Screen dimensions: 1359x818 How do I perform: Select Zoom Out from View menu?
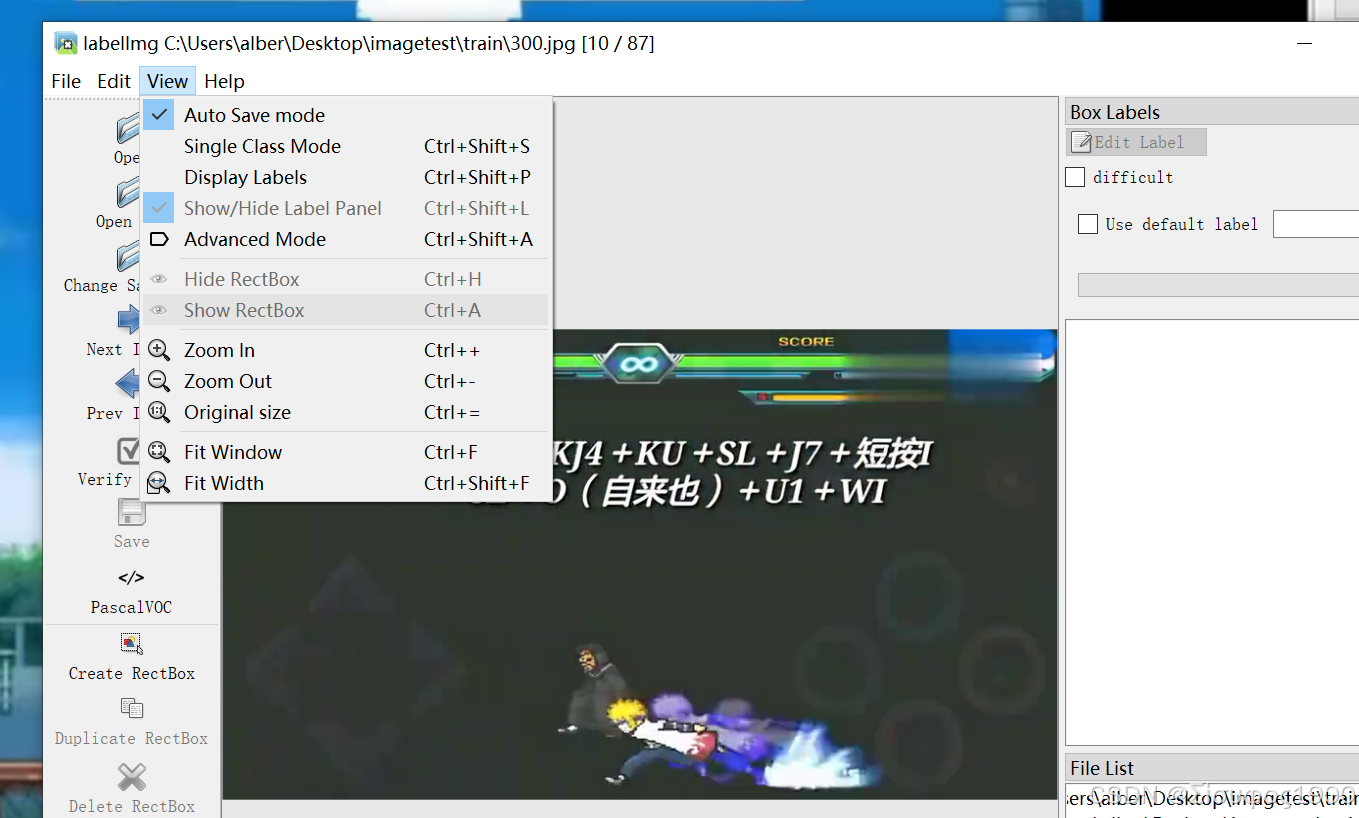pos(346,381)
